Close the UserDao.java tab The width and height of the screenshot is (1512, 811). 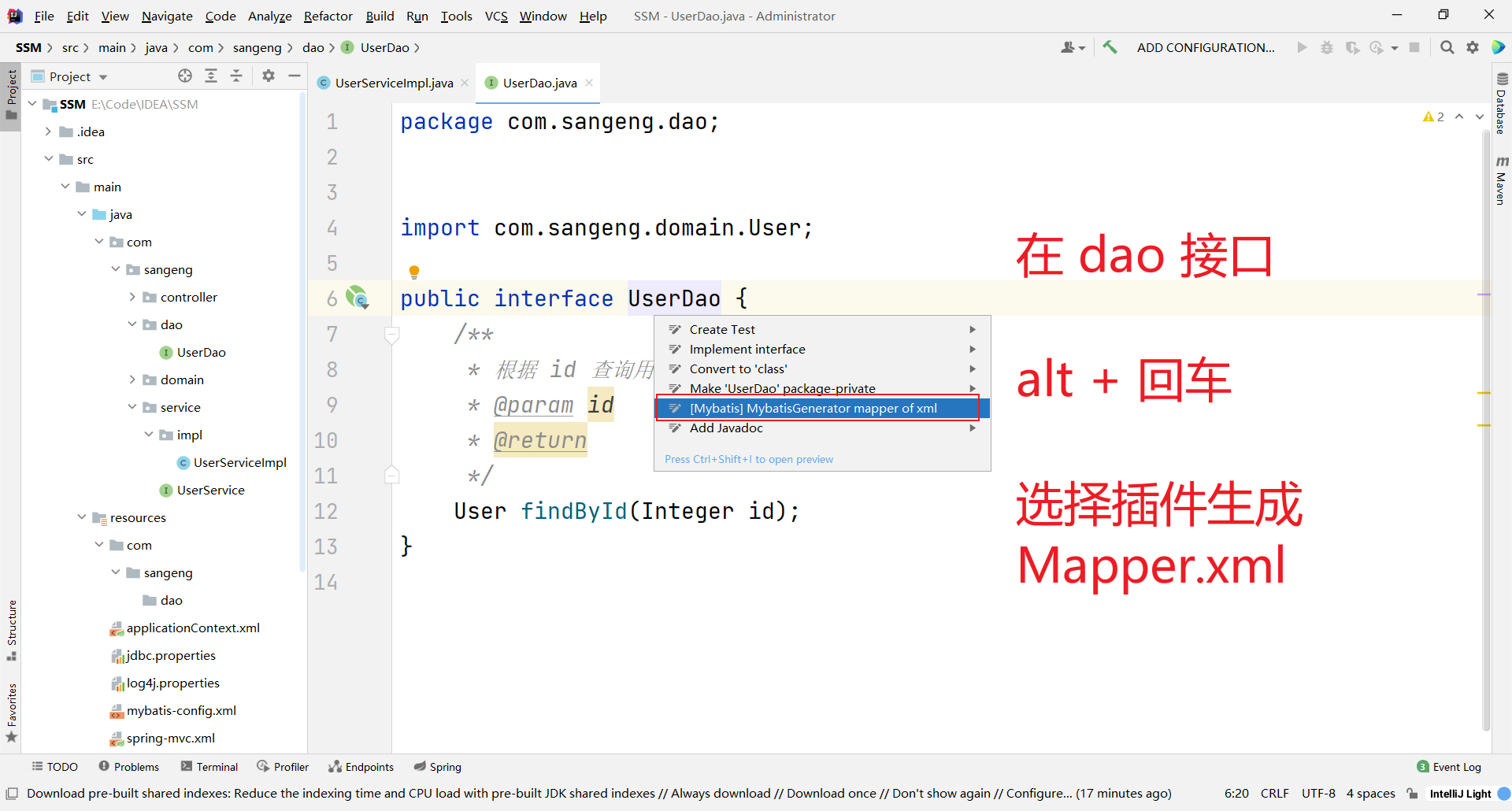(589, 83)
